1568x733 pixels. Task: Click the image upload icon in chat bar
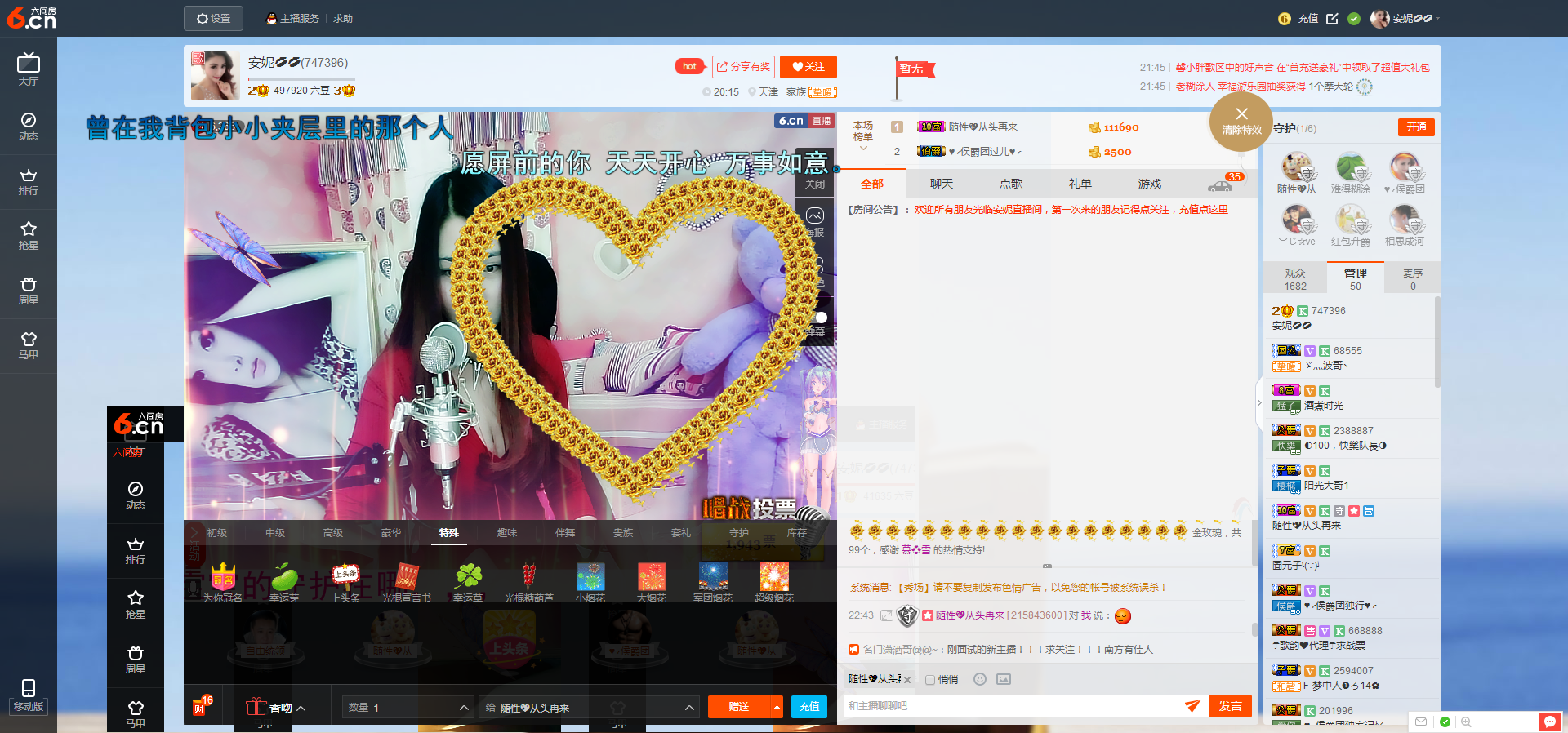tap(1004, 679)
